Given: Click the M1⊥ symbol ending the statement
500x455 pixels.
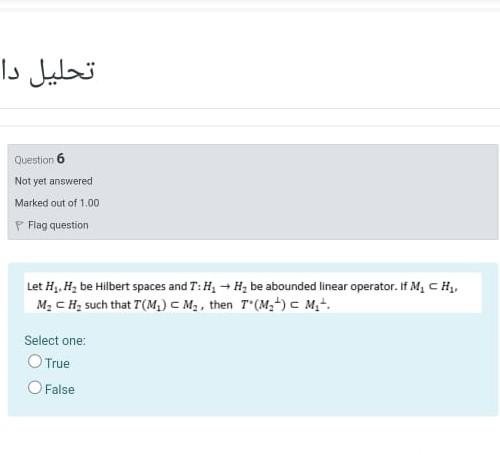Looking at the screenshot, I should click(x=316, y=305).
